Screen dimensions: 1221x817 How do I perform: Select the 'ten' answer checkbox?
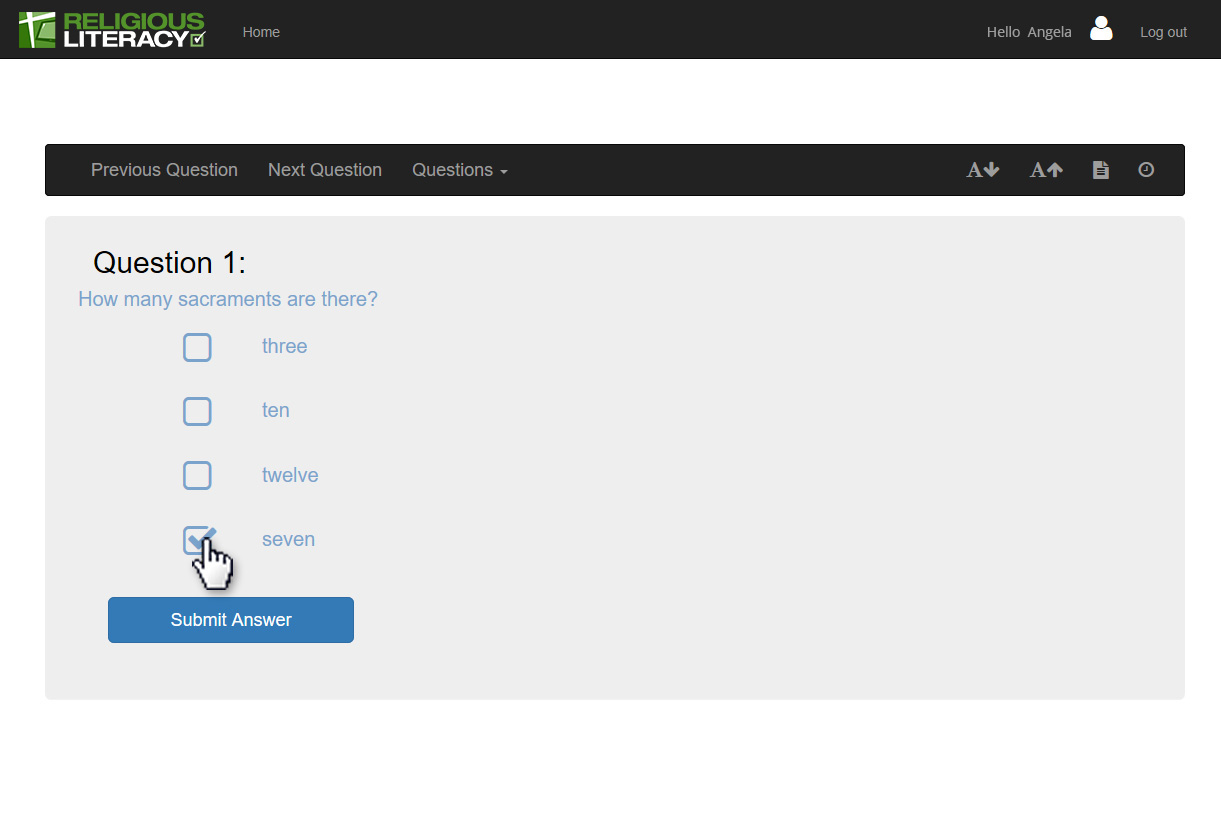pyautogui.click(x=197, y=411)
